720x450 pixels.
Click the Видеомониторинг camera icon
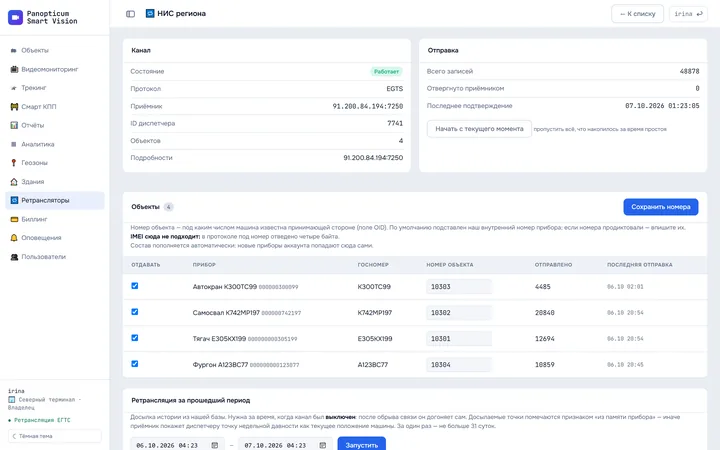(x=14, y=69)
